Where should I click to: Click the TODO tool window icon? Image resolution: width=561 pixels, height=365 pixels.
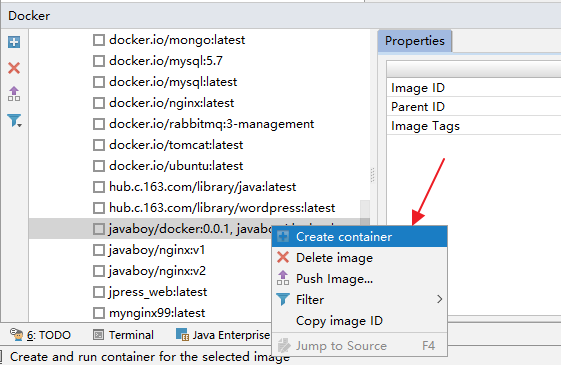coord(16,335)
